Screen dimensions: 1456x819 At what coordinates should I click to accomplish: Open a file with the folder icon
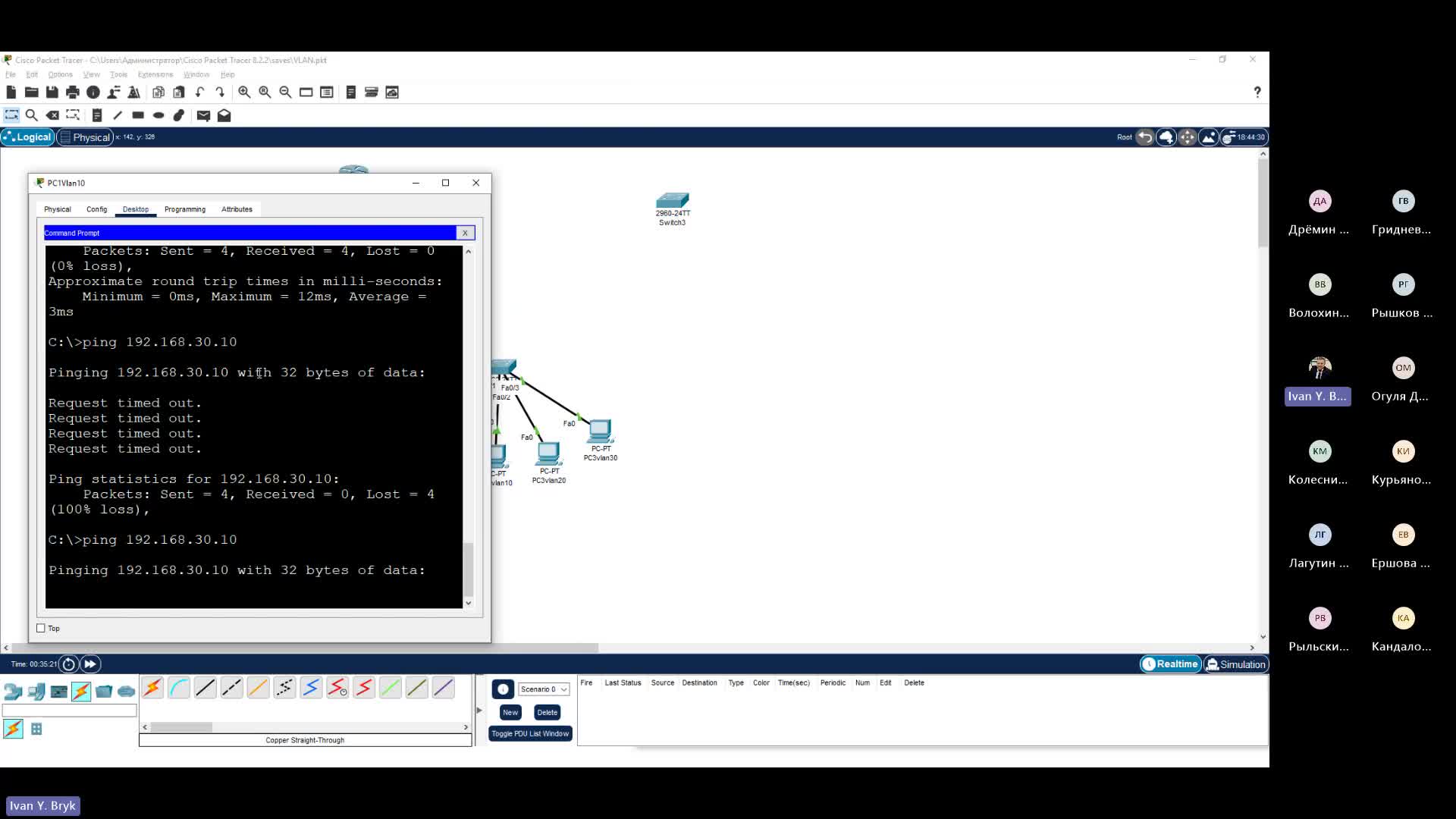click(x=31, y=92)
